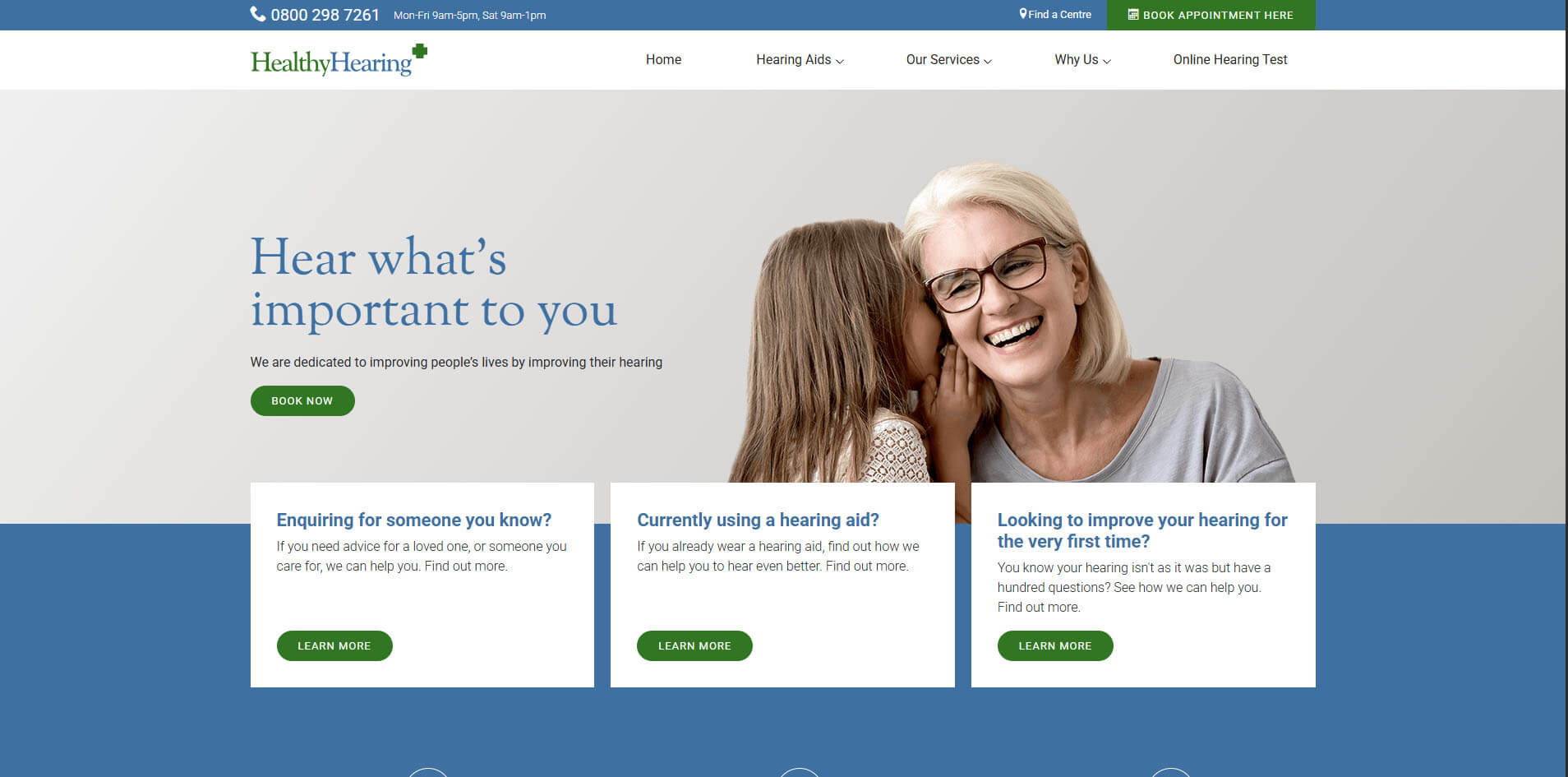
Task: Open the Why Us dropdown chevron
Action: point(1106,61)
